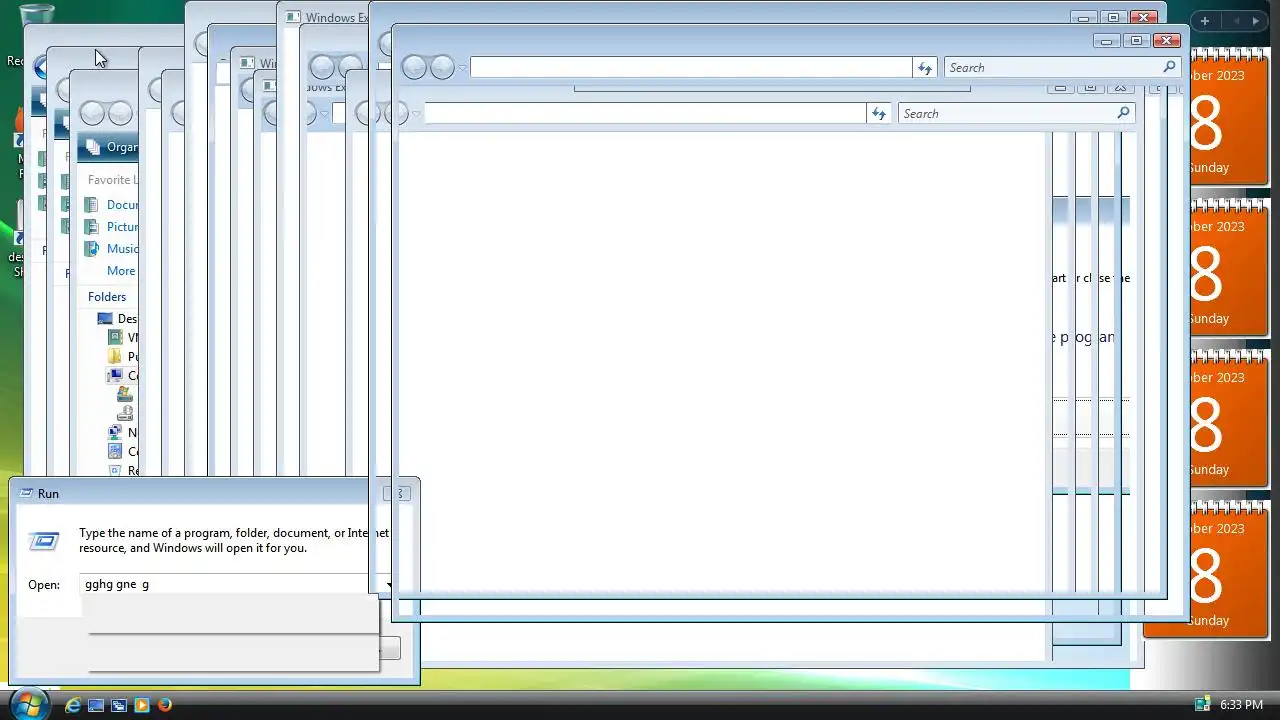The width and height of the screenshot is (1280, 720).
Task: Click the sidebar plus button to add gadgets
Action: [x=1205, y=21]
